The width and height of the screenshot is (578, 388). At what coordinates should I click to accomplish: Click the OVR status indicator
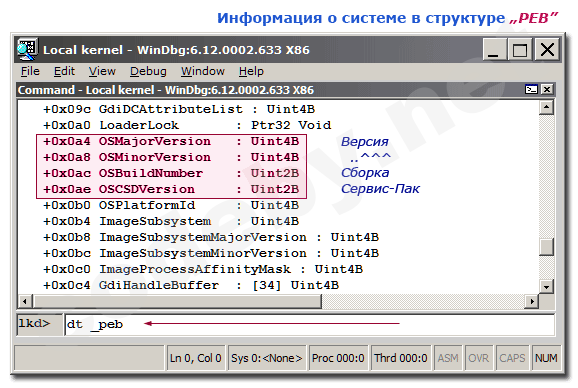coord(478,358)
